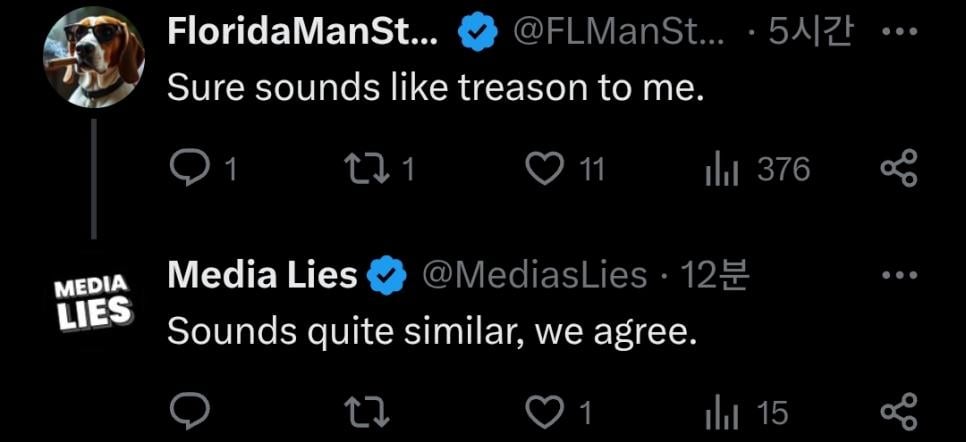This screenshot has height=442, width=966.
Task: Like the Media Lies reply
Action: tap(545, 410)
